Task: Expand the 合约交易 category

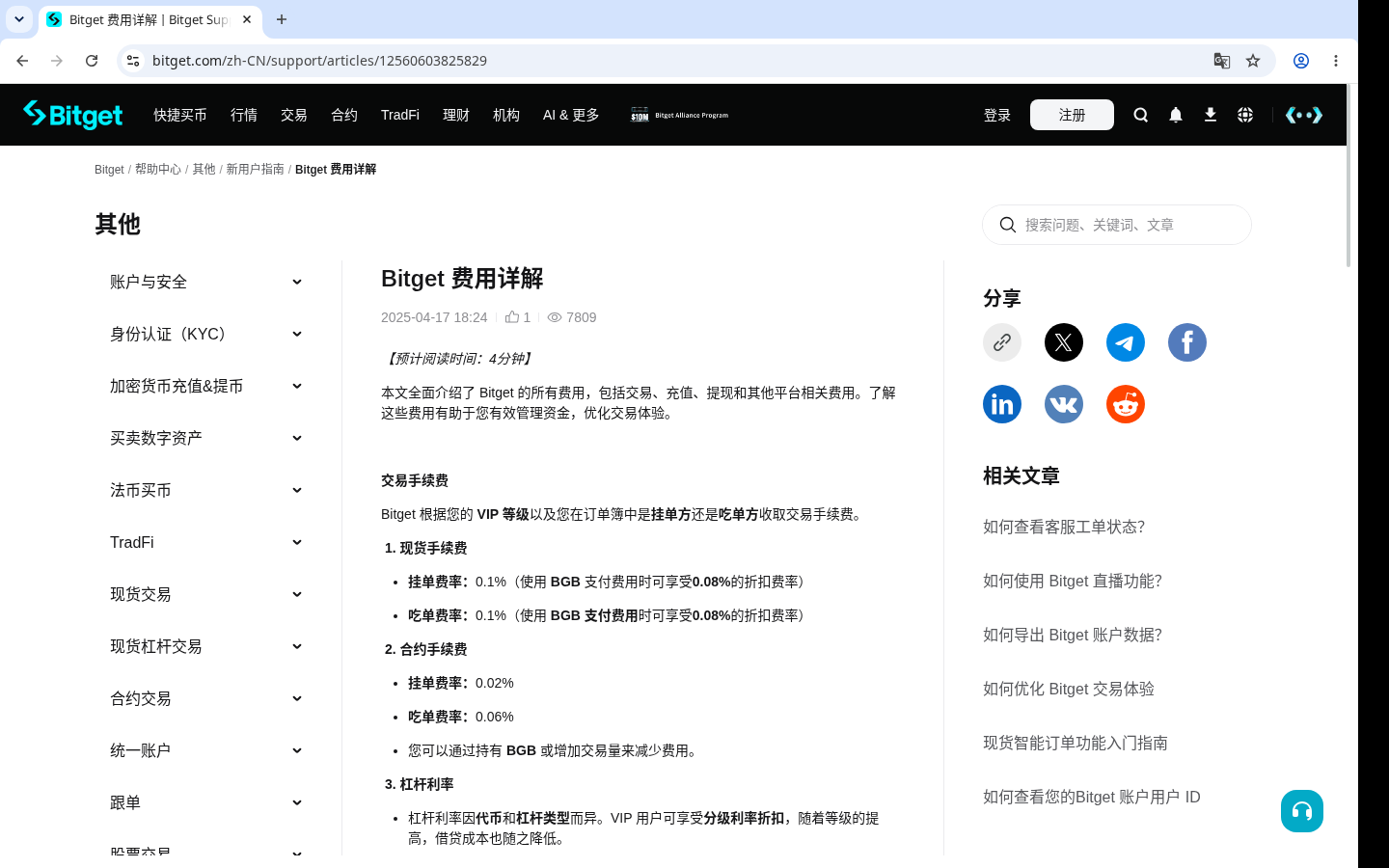Action: 206,698
